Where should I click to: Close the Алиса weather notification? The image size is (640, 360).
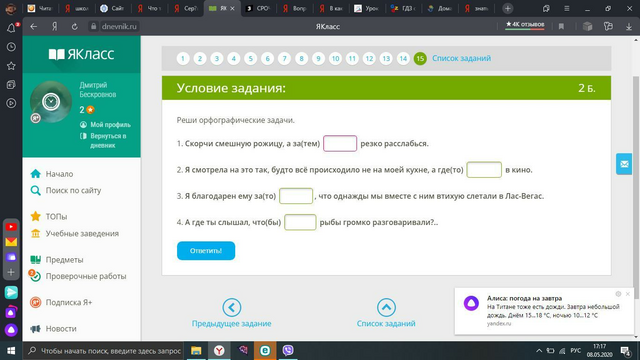tap(628, 294)
